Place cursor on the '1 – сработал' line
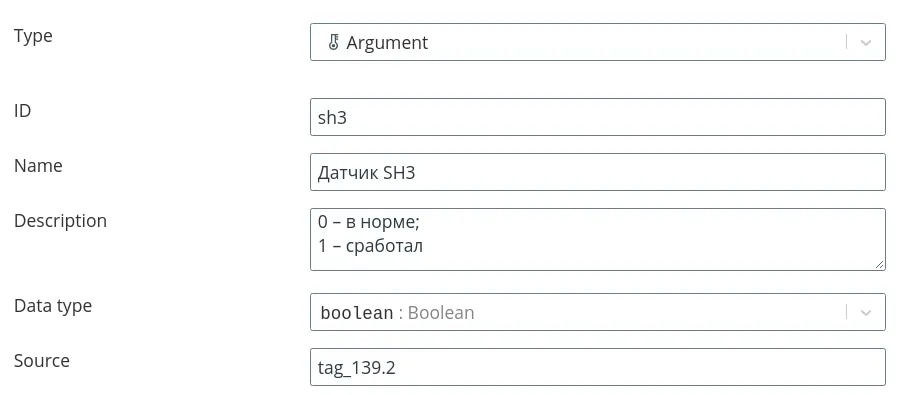The width and height of the screenshot is (901, 395). pyautogui.click(x=371, y=246)
